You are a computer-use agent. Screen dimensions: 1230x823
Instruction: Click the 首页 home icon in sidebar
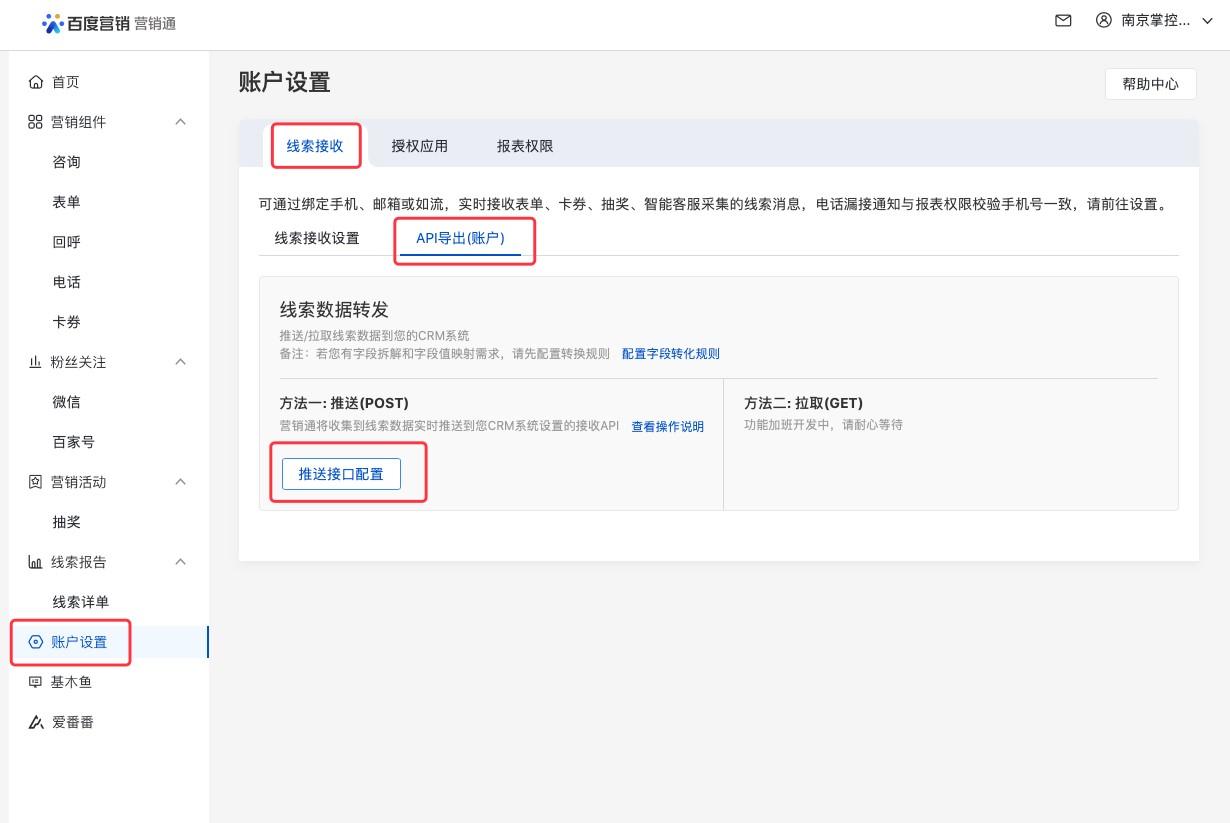coord(36,82)
